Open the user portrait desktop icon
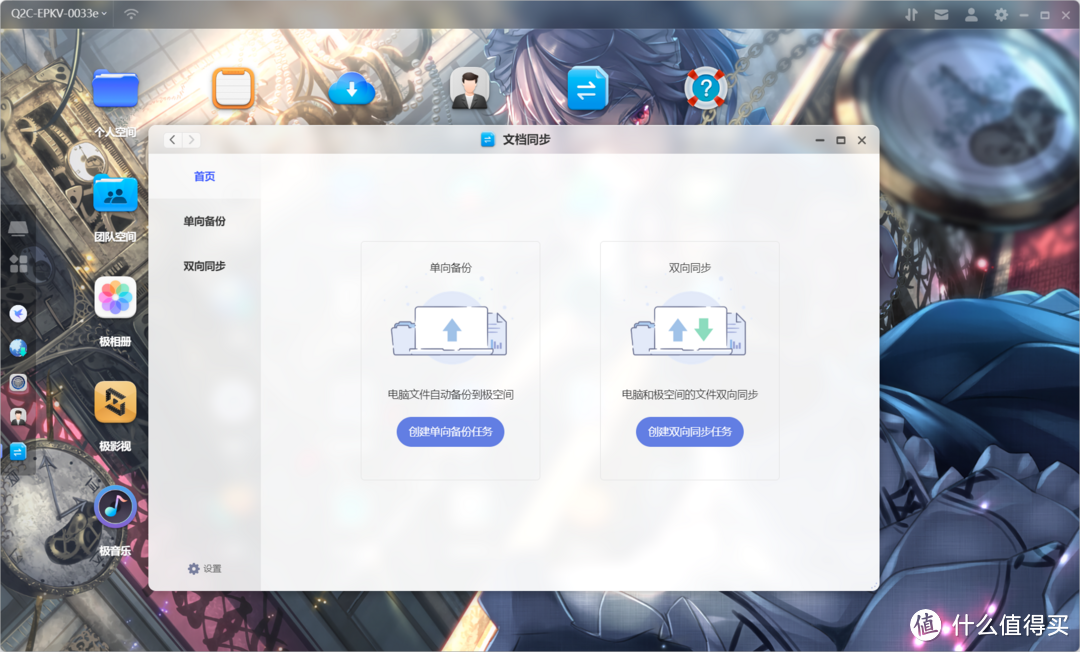Screen dimensions: 1080x652 [x=470, y=88]
